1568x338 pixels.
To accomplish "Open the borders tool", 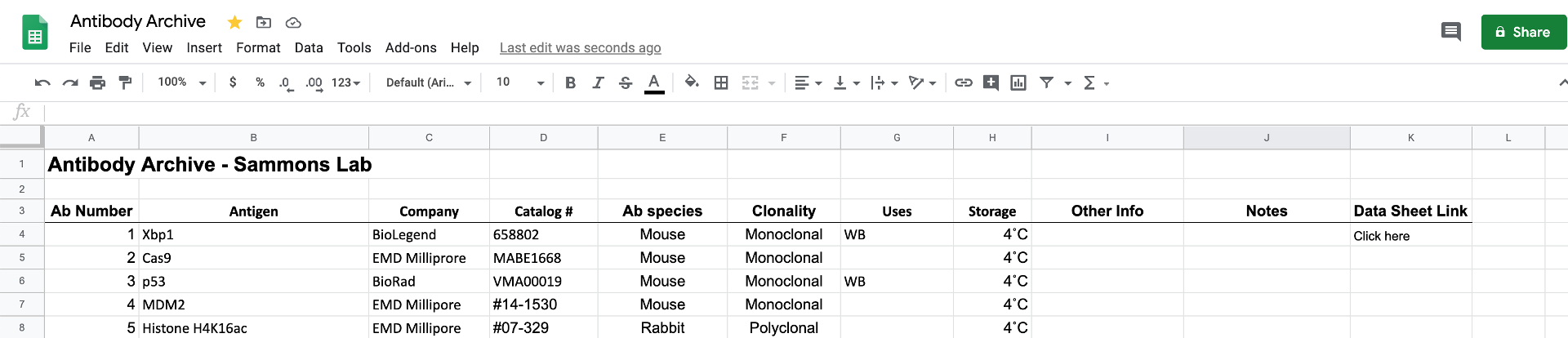I will click(721, 82).
